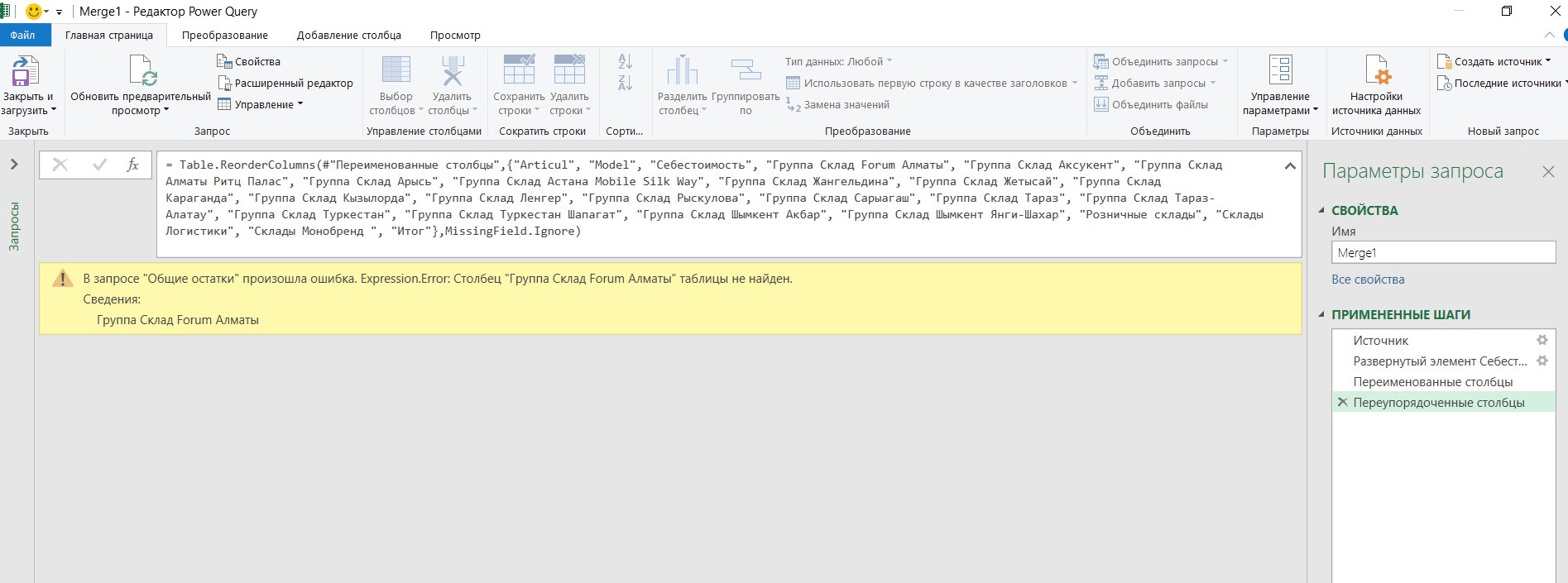Viewport: 1568px width, 583px height.
Task: Open quick access toolbar customize arrow
Action: point(59,12)
